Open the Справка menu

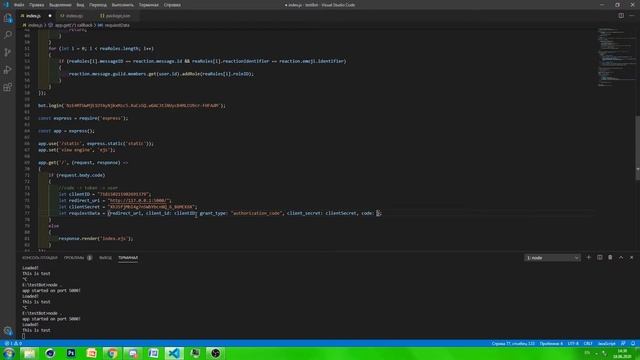point(172,5)
